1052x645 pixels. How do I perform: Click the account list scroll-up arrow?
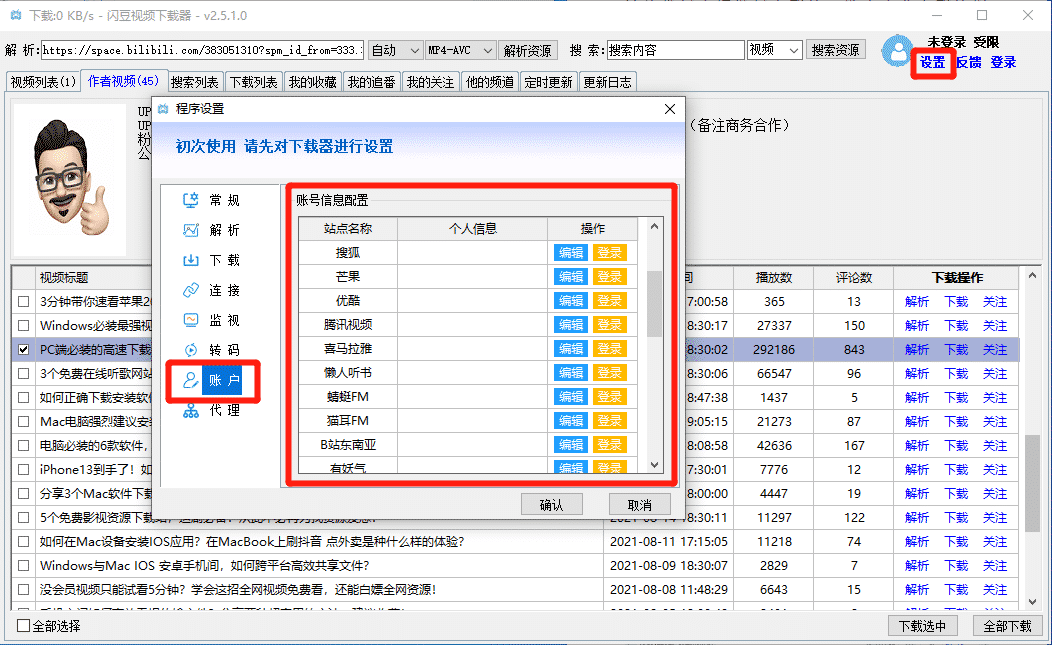click(x=655, y=227)
